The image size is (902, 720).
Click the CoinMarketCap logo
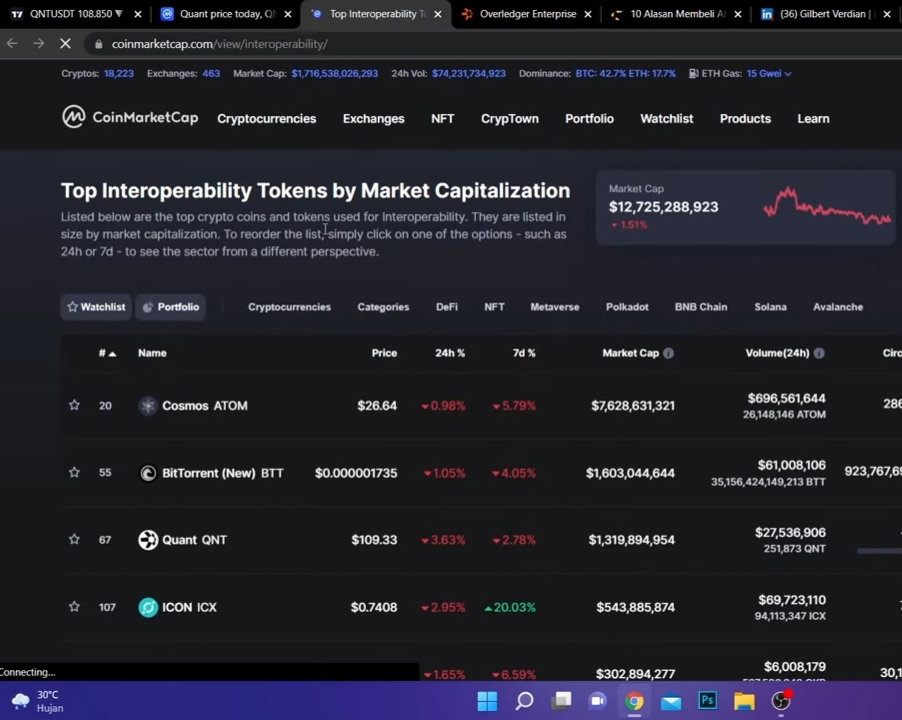(130, 117)
